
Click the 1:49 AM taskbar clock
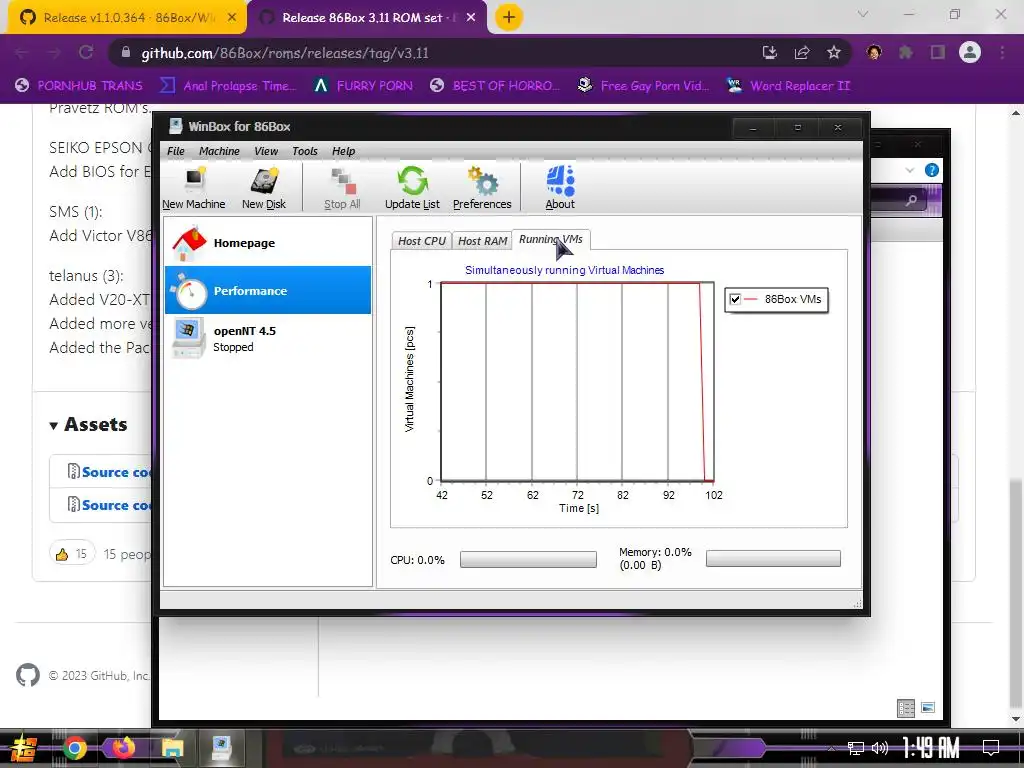tap(931, 747)
